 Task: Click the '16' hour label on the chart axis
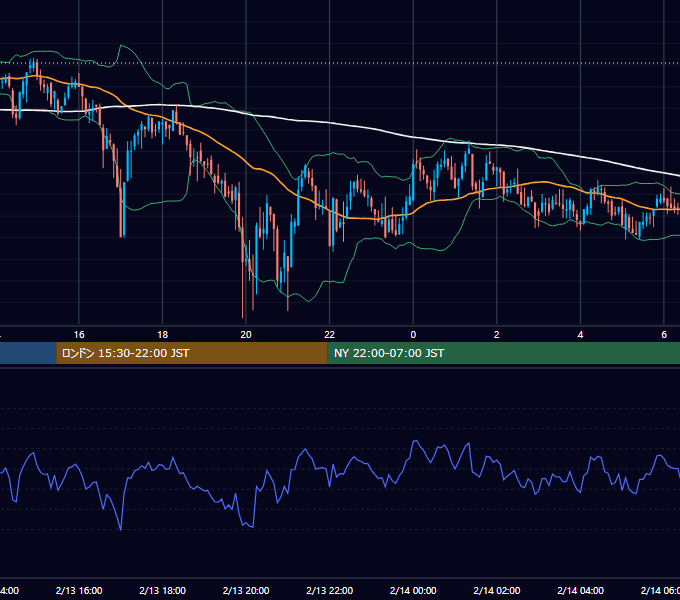point(79,335)
